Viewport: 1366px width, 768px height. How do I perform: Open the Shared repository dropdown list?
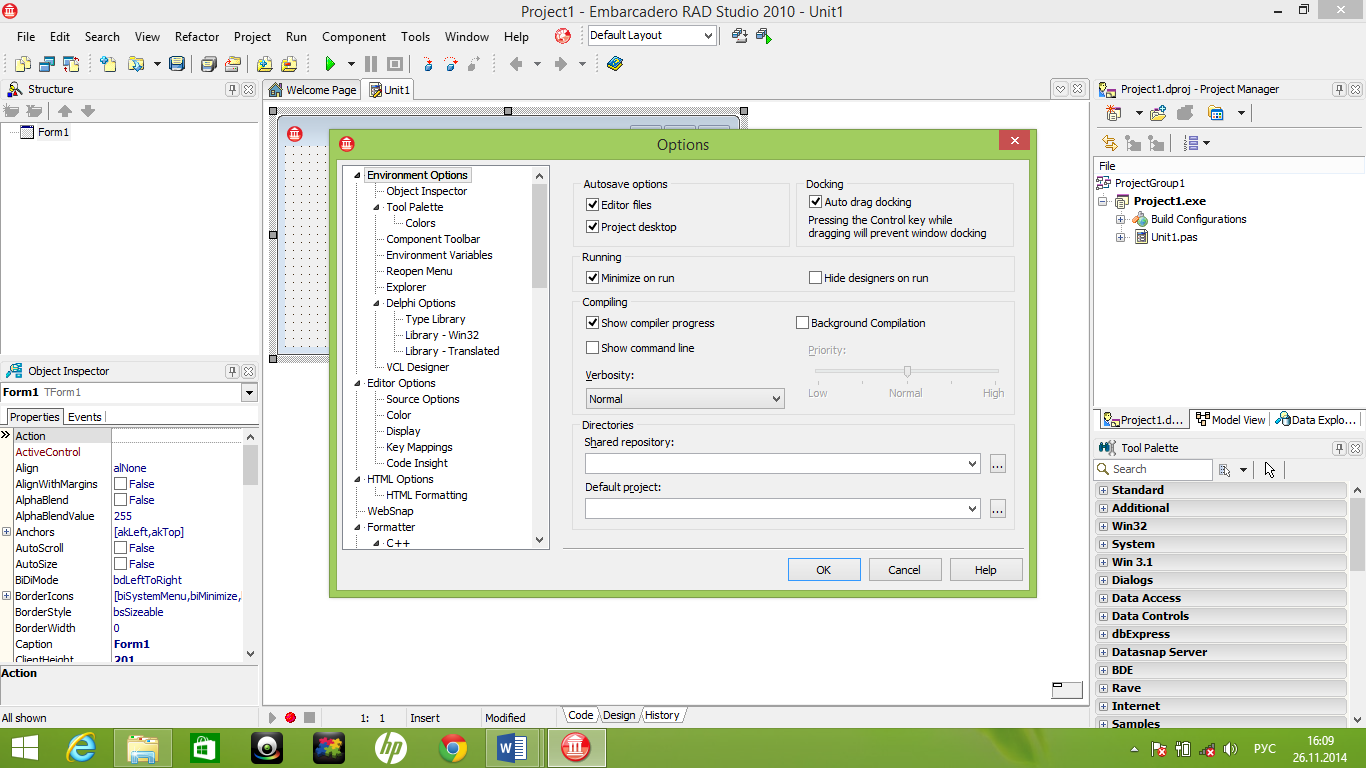click(972, 464)
